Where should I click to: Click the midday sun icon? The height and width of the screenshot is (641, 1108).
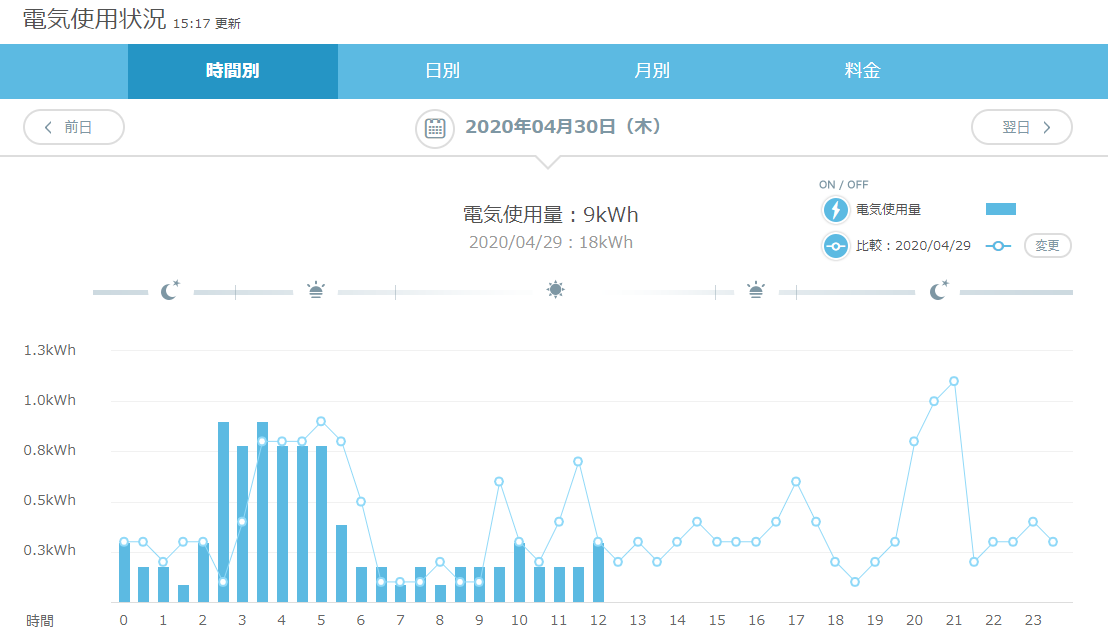click(555, 290)
